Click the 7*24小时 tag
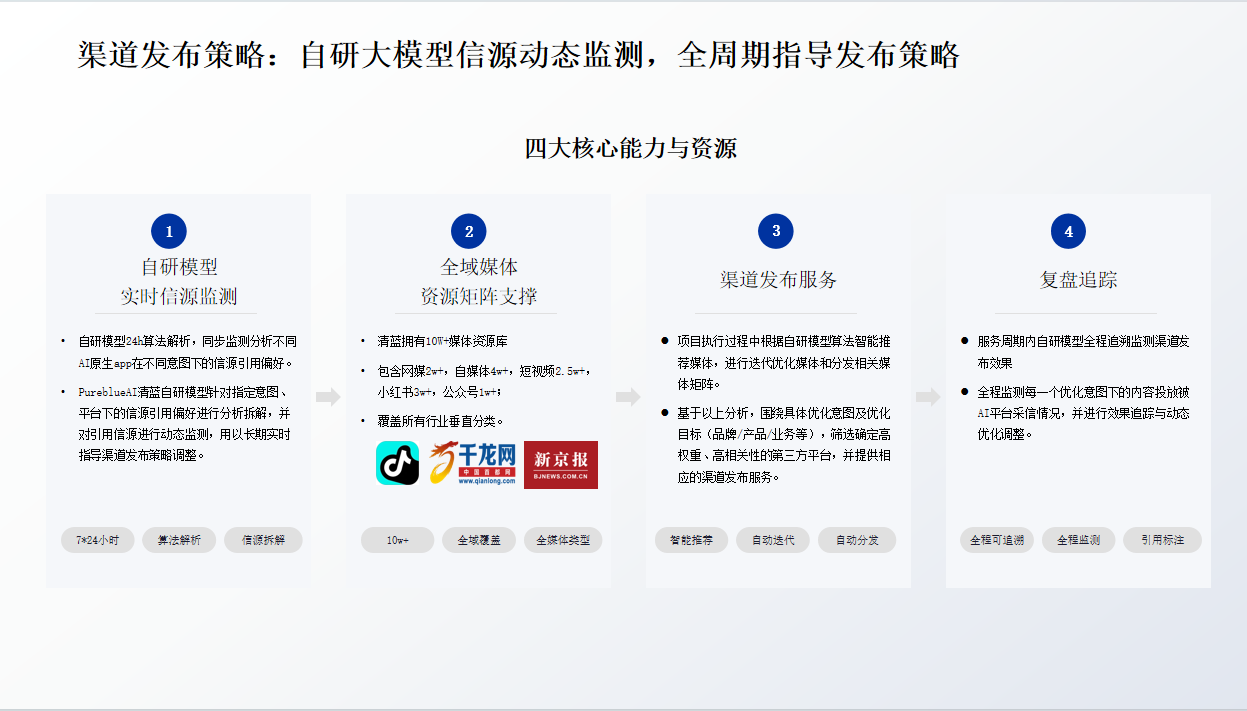1247x711 pixels. [98, 540]
